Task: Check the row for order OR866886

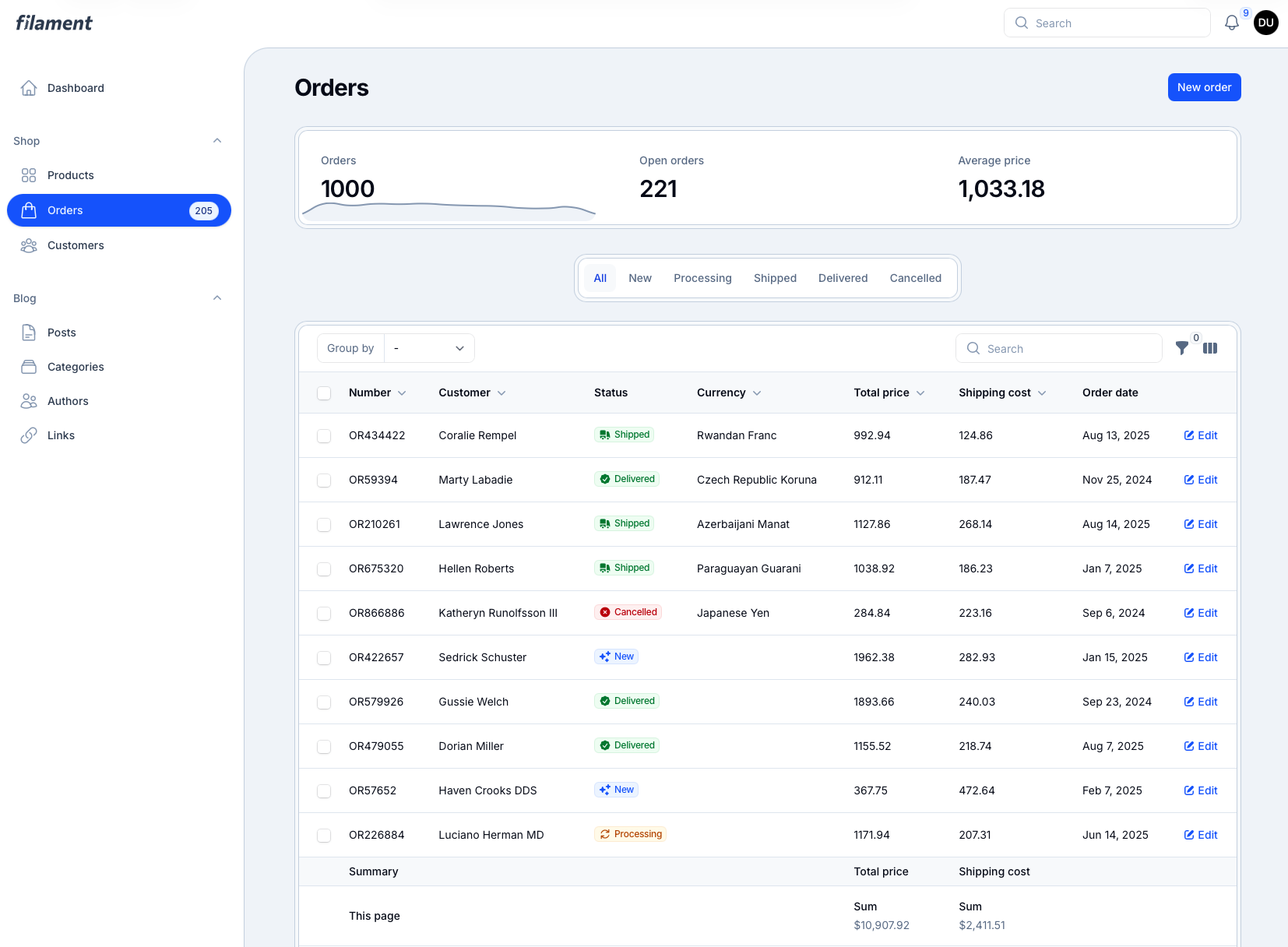Action: [x=324, y=614]
